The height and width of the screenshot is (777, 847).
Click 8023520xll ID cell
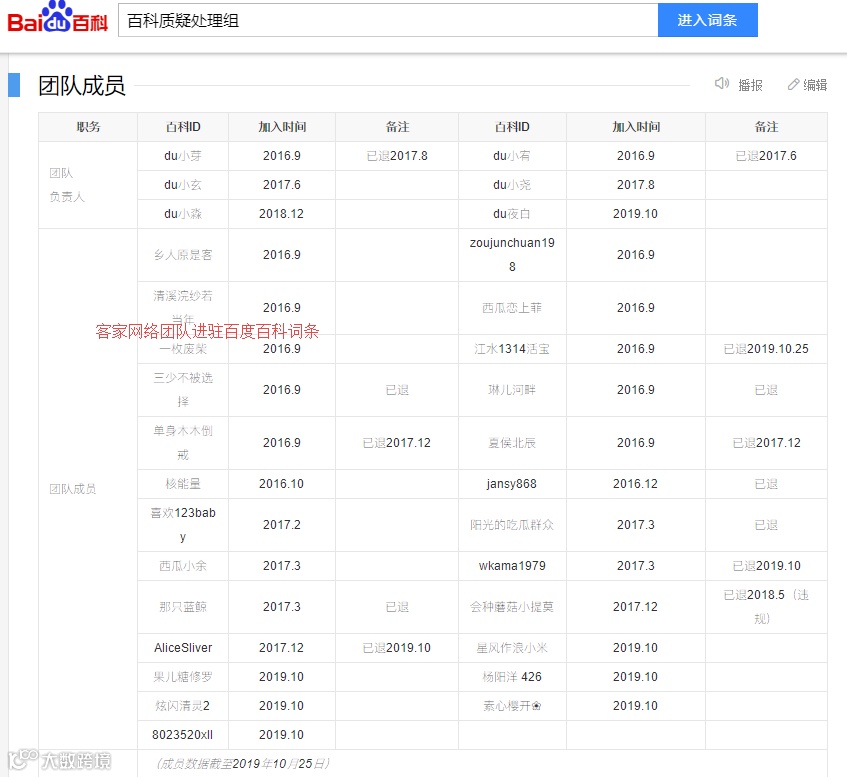click(183, 735)
